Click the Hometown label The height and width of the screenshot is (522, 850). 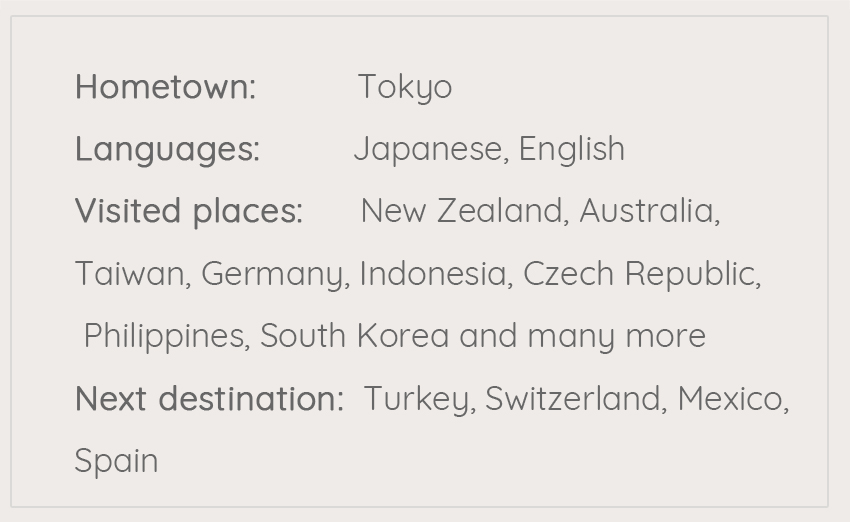tap(165, 87)
